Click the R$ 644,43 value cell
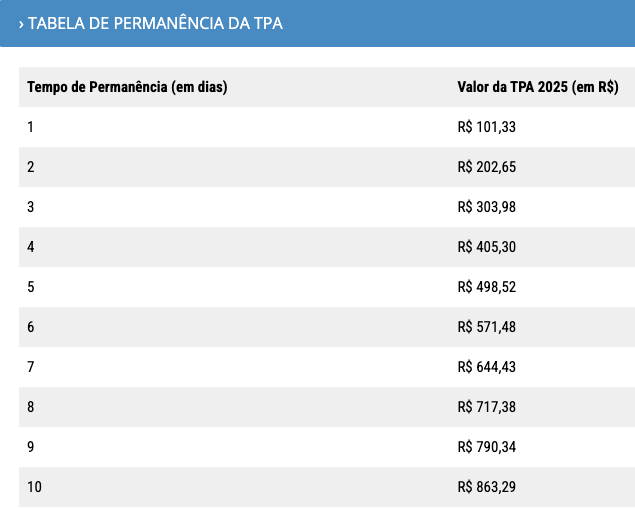This screenshot has width=635, height=508. [x=486, y=367]
